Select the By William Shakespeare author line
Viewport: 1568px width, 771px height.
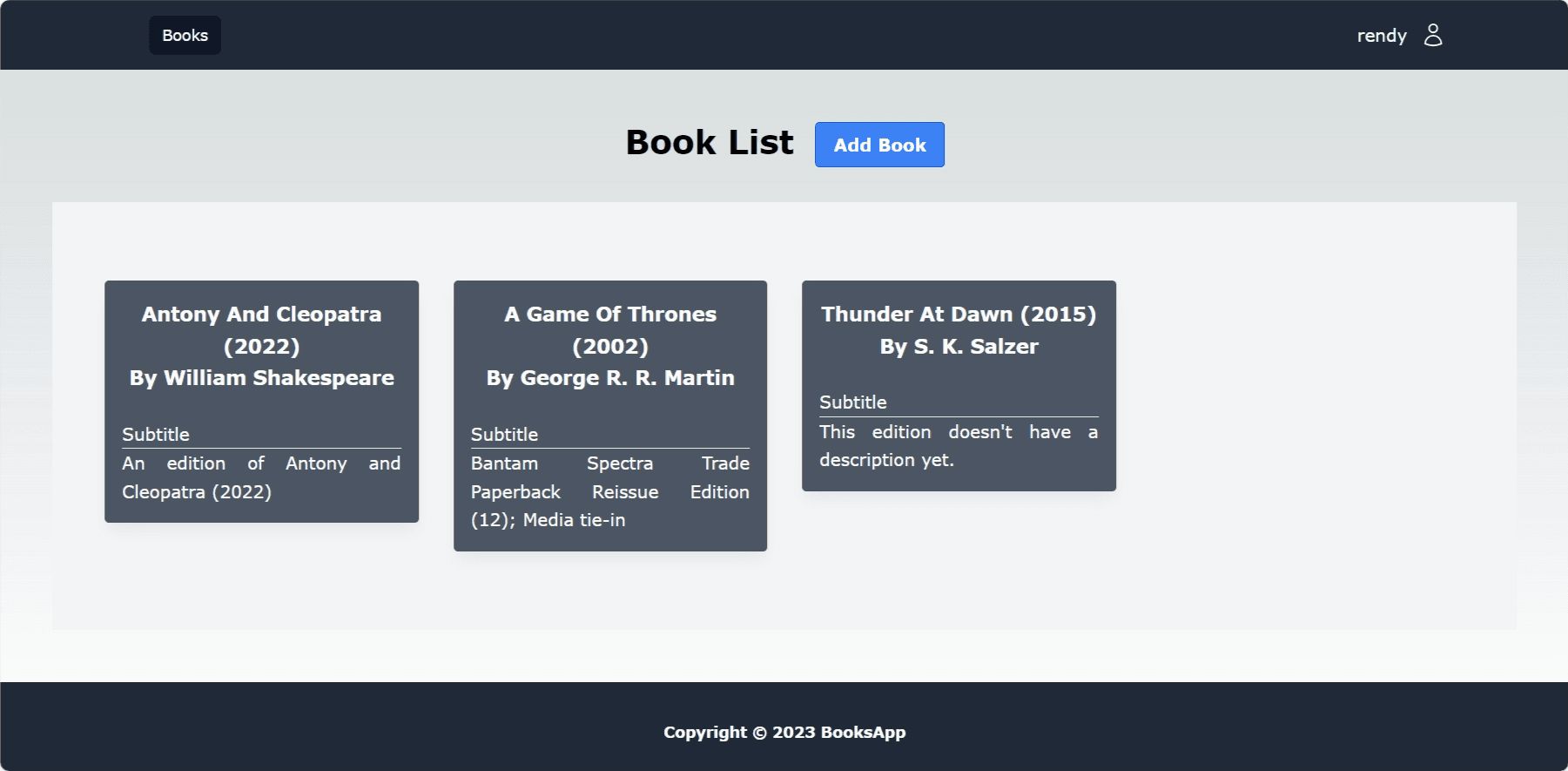point(261,378)
